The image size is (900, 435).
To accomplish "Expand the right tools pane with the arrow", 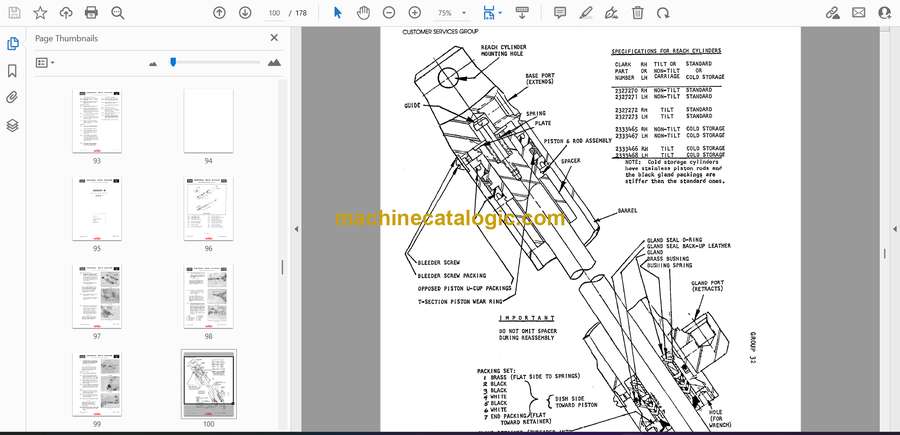I will pyautogui.click(x=894, y=229).
